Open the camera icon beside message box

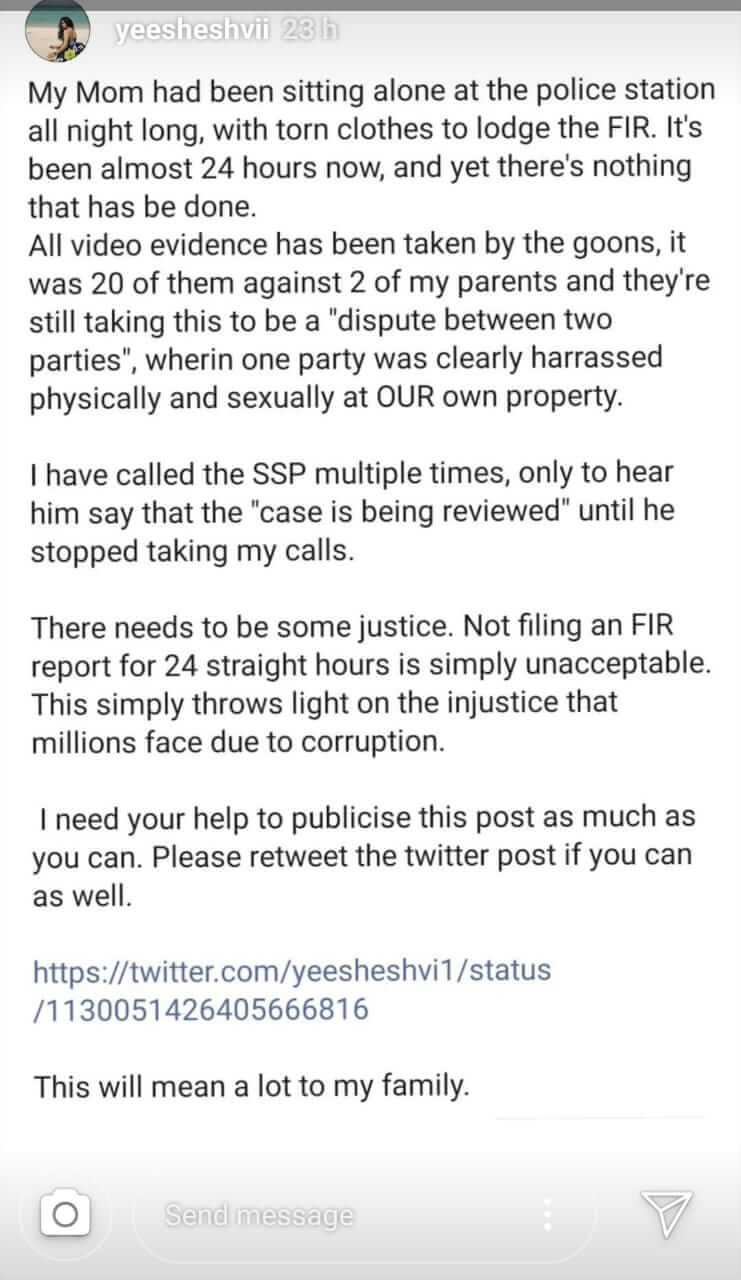(x=66, y=1215)
